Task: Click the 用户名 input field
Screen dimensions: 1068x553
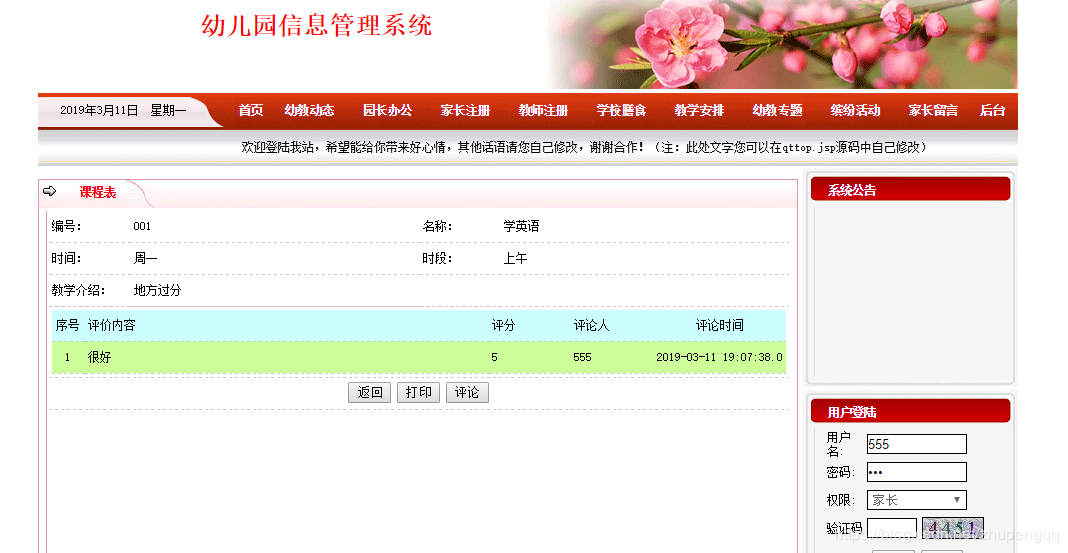Action: 916,444
